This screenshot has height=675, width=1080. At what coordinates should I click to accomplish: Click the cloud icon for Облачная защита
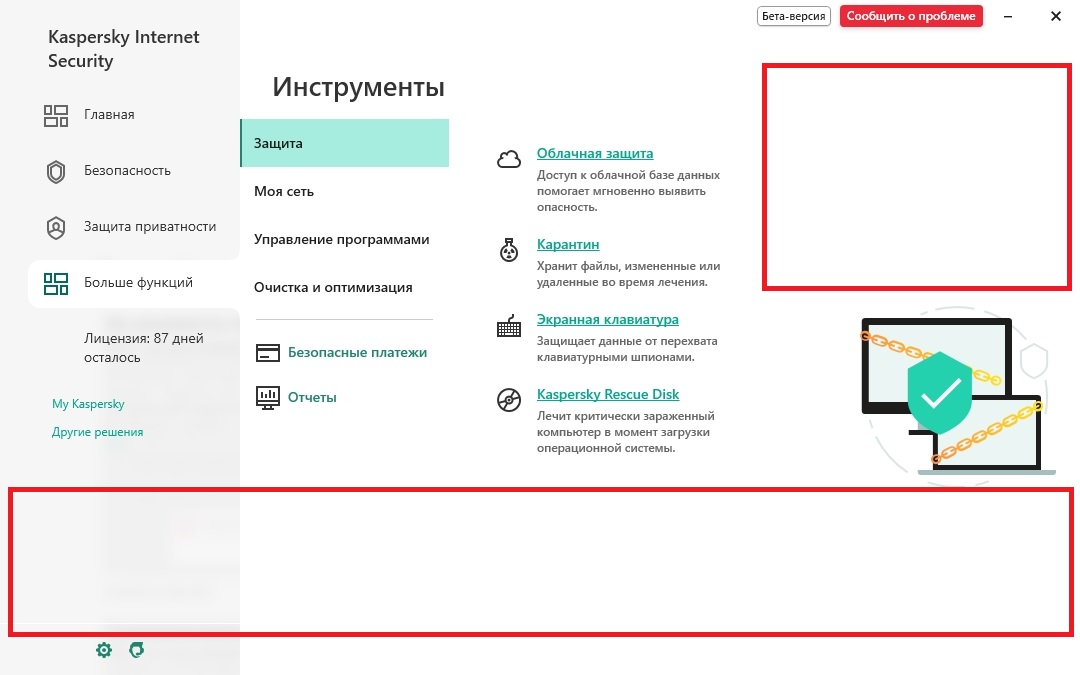point(509,160)
